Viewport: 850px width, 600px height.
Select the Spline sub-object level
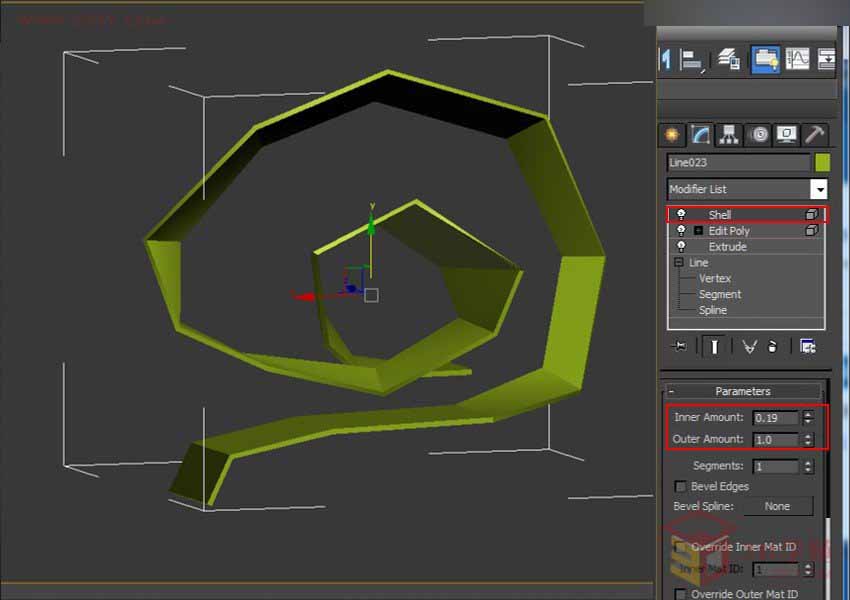click(712, 310)
